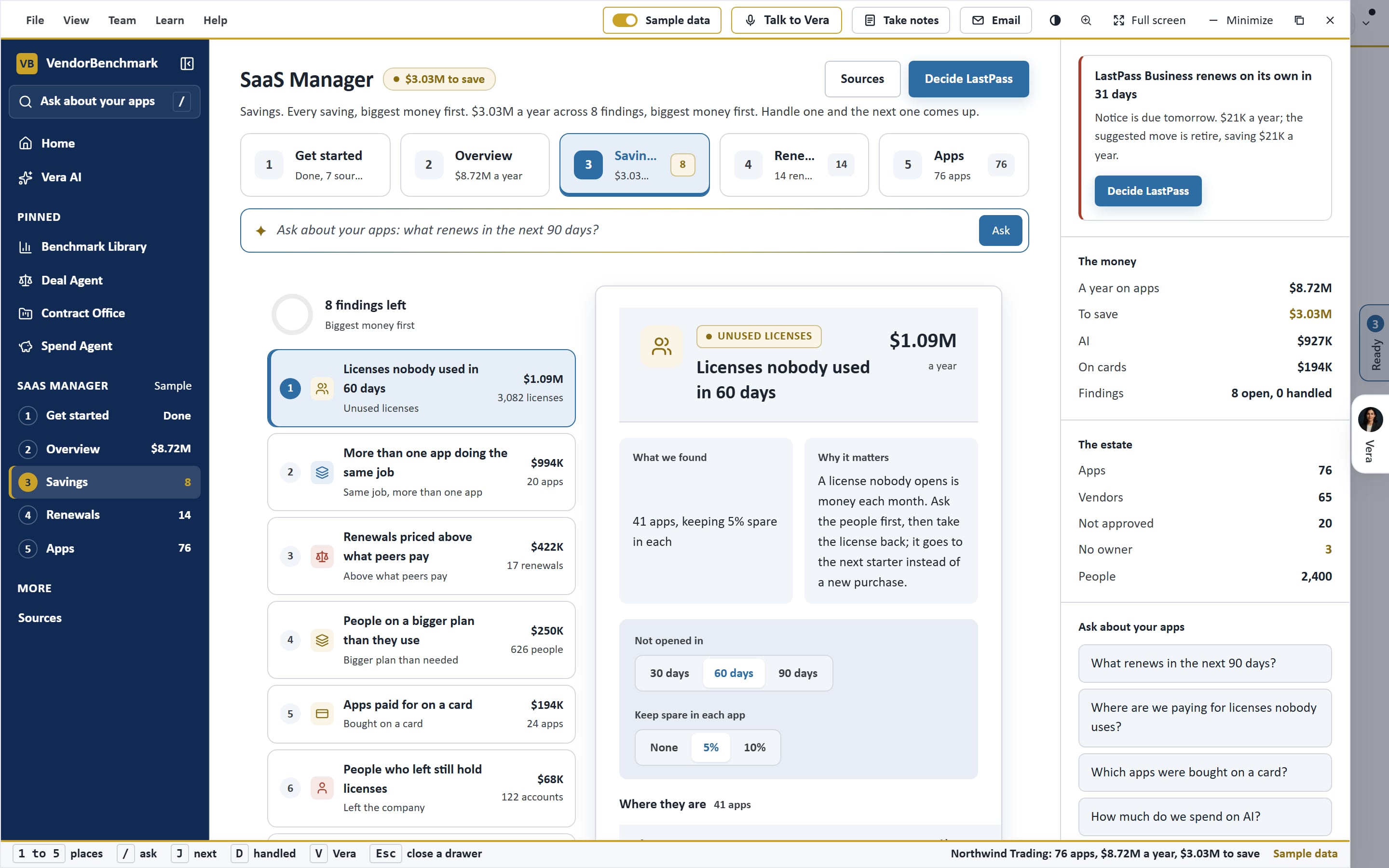The height and width of the screenshot is (868, 1389).
Task: Click the Email button
Action: tap(995, 20)
